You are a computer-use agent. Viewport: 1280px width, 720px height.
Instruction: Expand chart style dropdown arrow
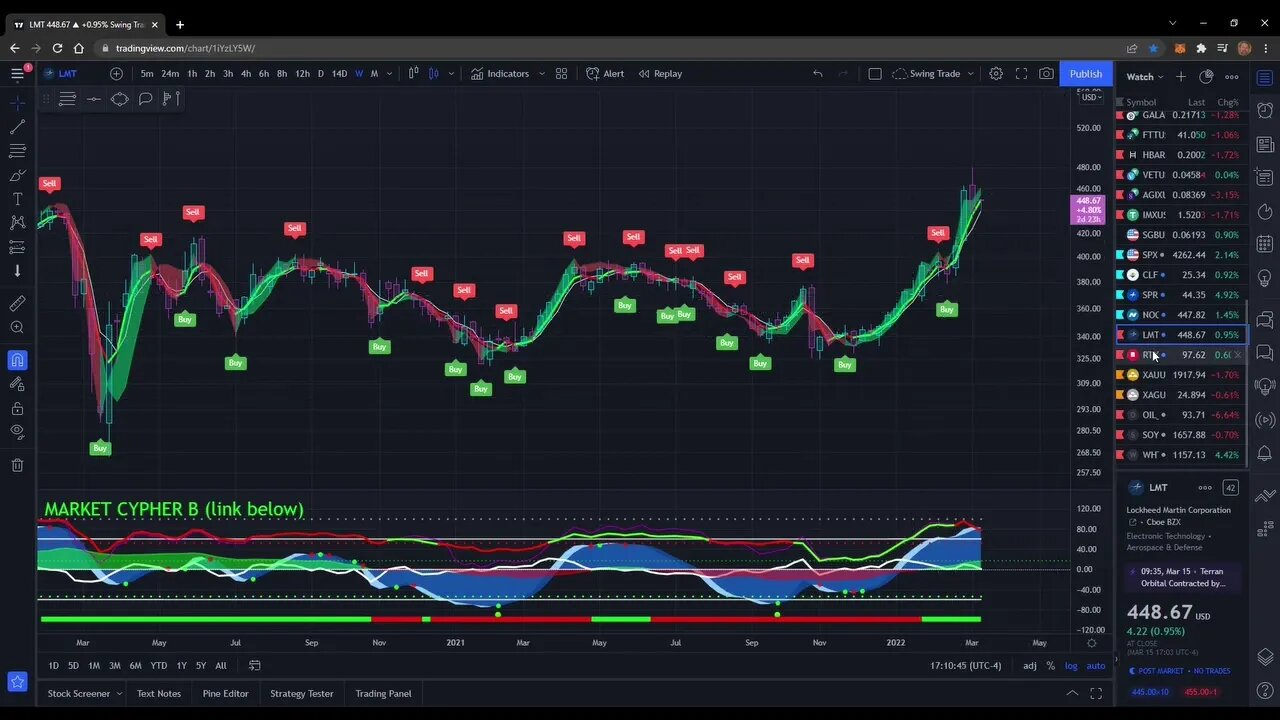(x=451, y=73)
